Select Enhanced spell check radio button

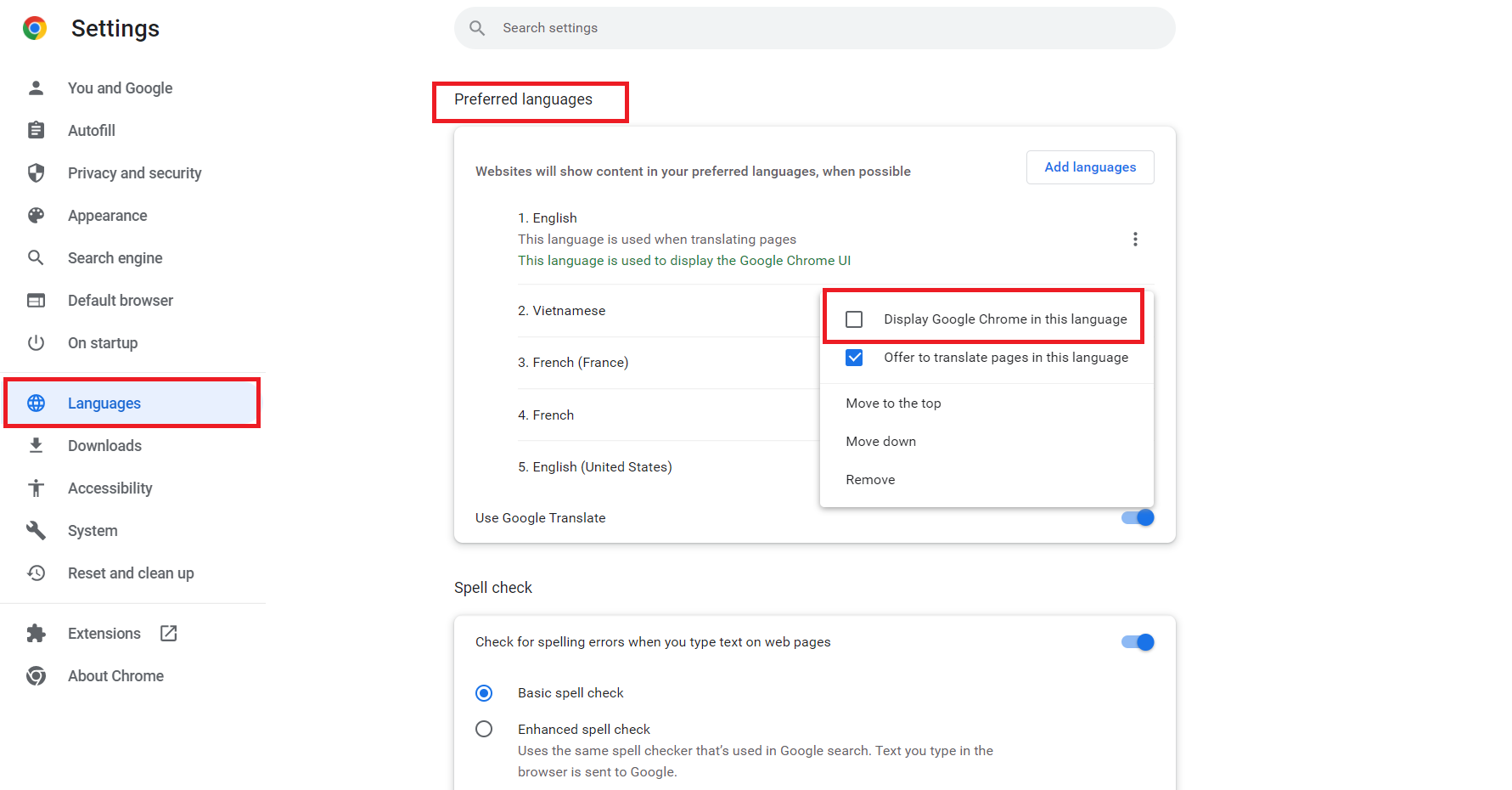pos(484,729)
